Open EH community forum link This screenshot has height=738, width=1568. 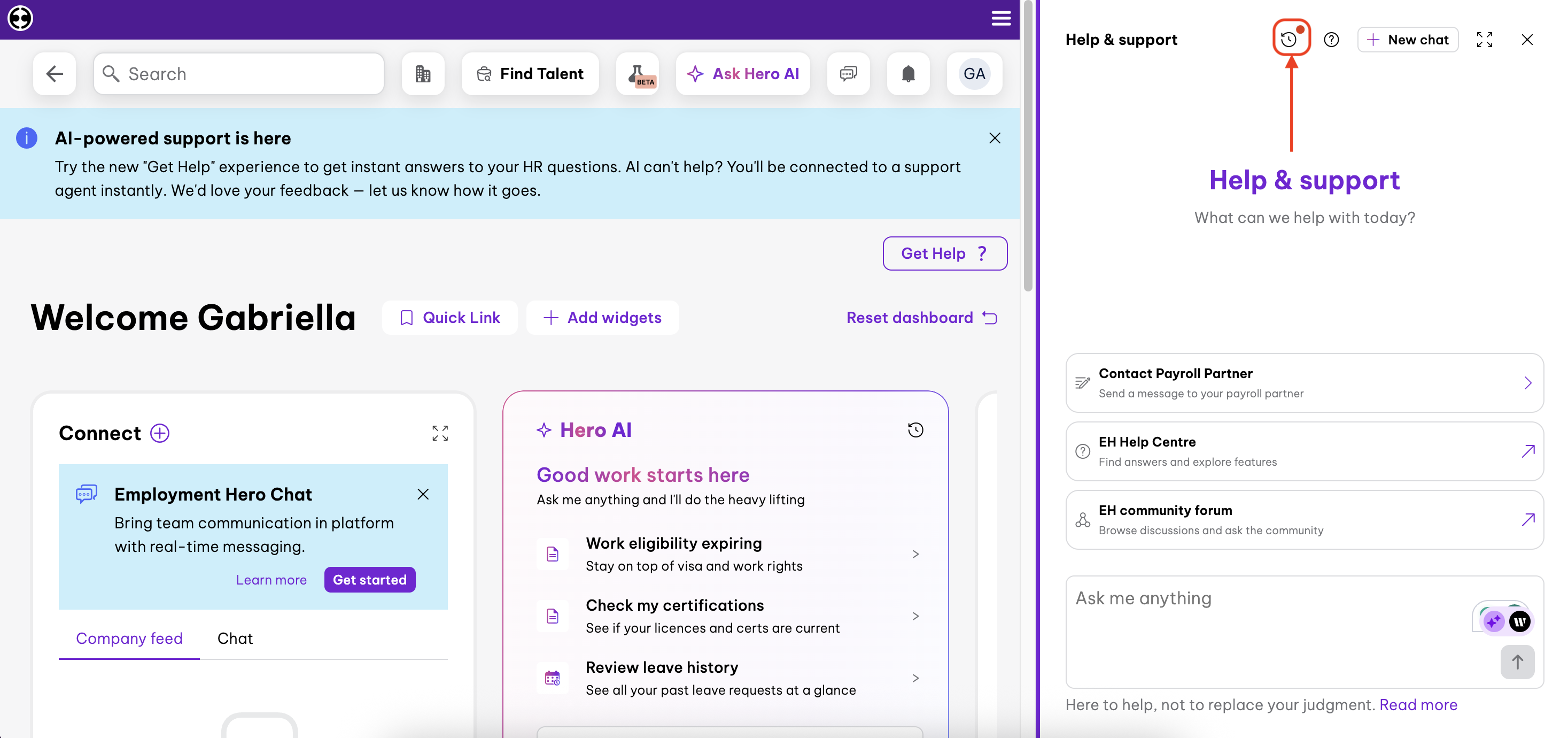coord(1305,520)
